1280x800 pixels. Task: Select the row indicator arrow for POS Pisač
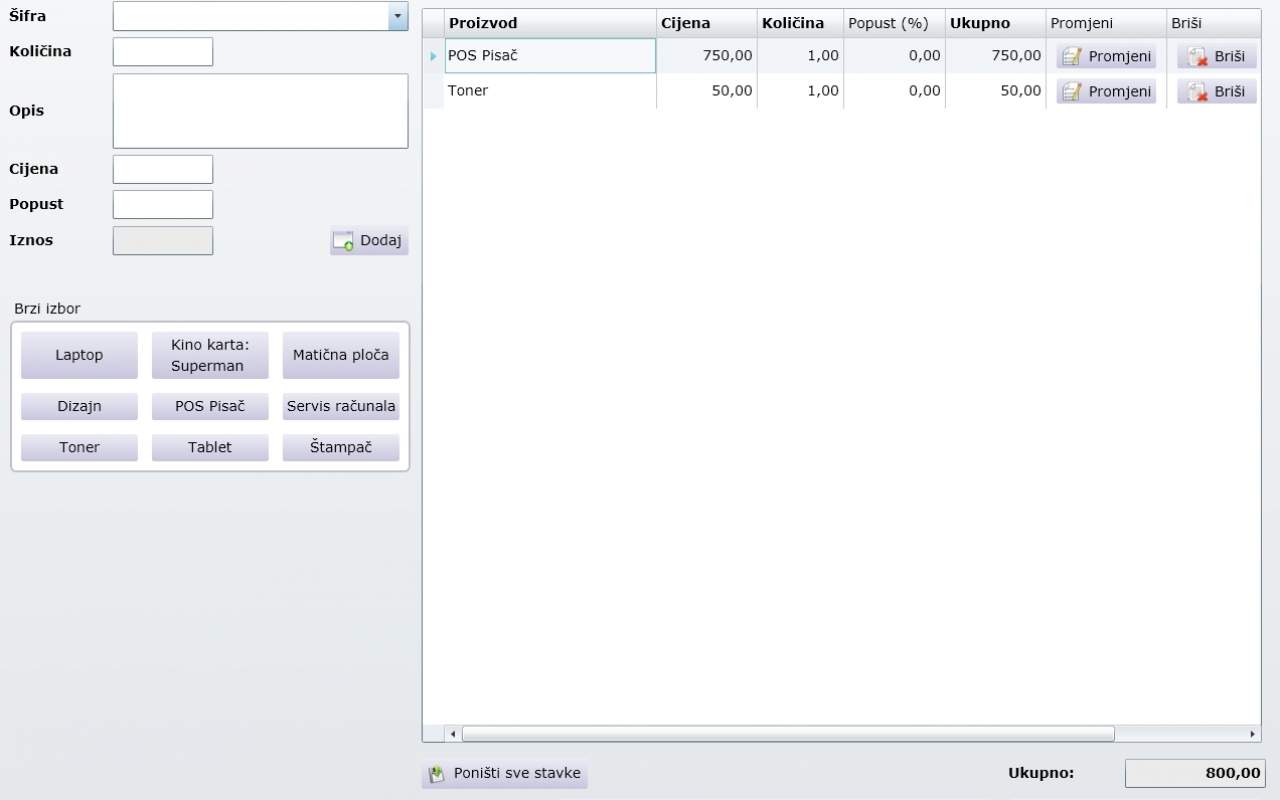point(433,57)
